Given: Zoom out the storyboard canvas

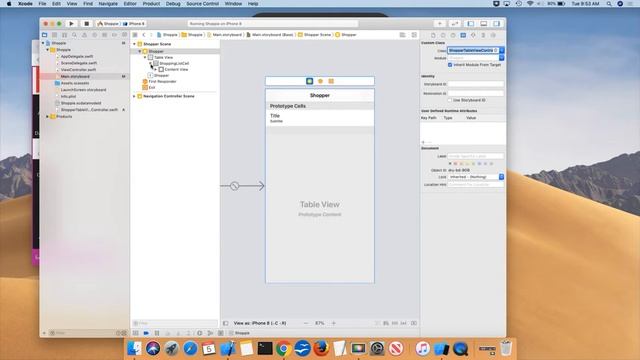Looking at the screenshot, I should click(306, 323).
